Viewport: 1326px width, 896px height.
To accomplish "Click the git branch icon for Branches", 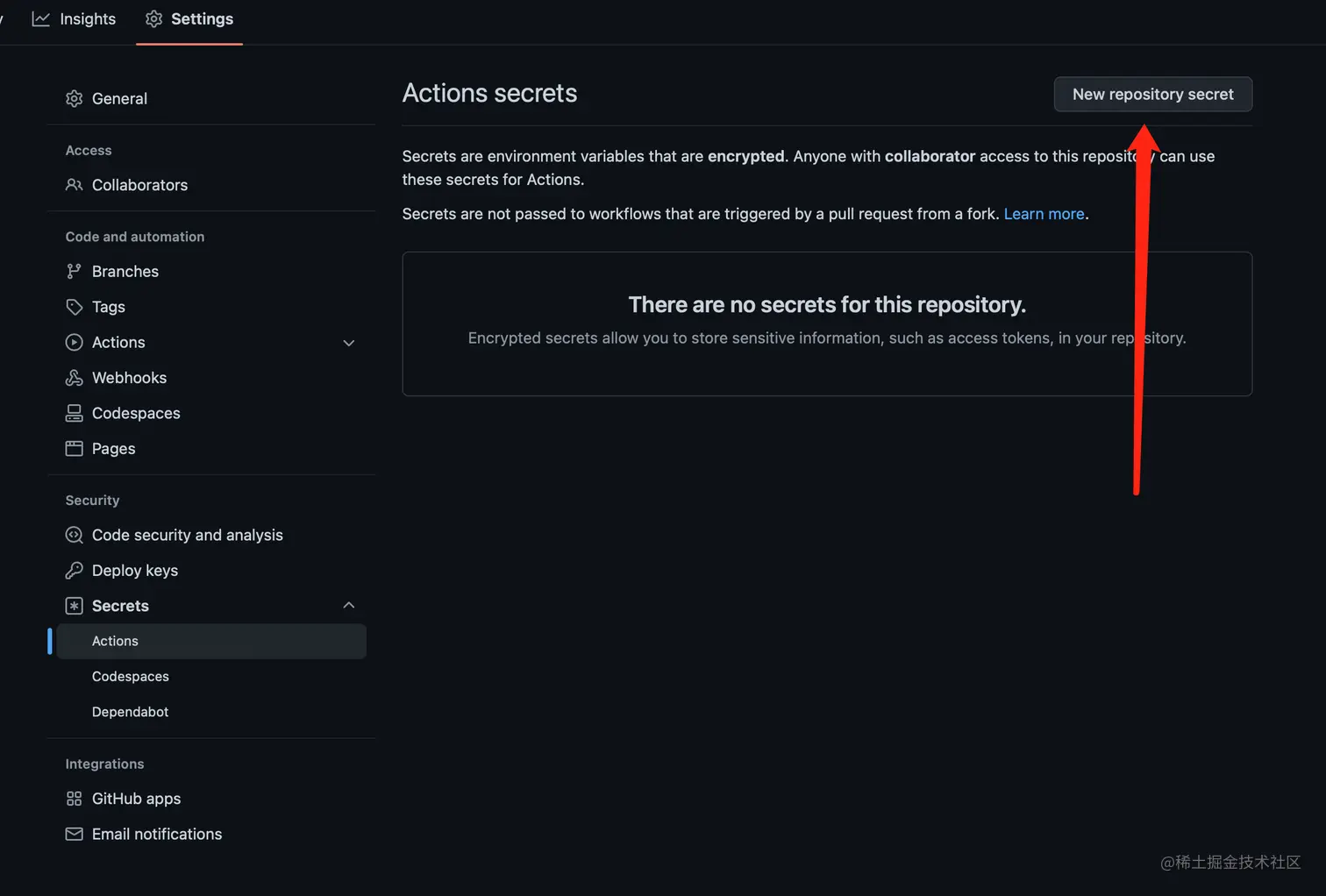I will pyautogui.click(x=75, y=272).
